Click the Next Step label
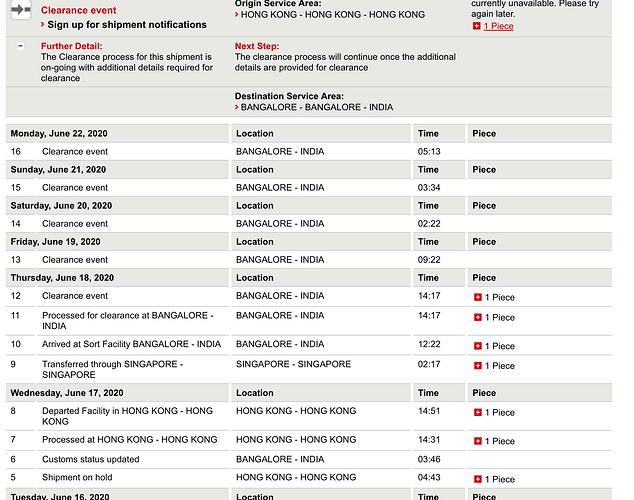634x500 pixels. click(x=257, y=46)
